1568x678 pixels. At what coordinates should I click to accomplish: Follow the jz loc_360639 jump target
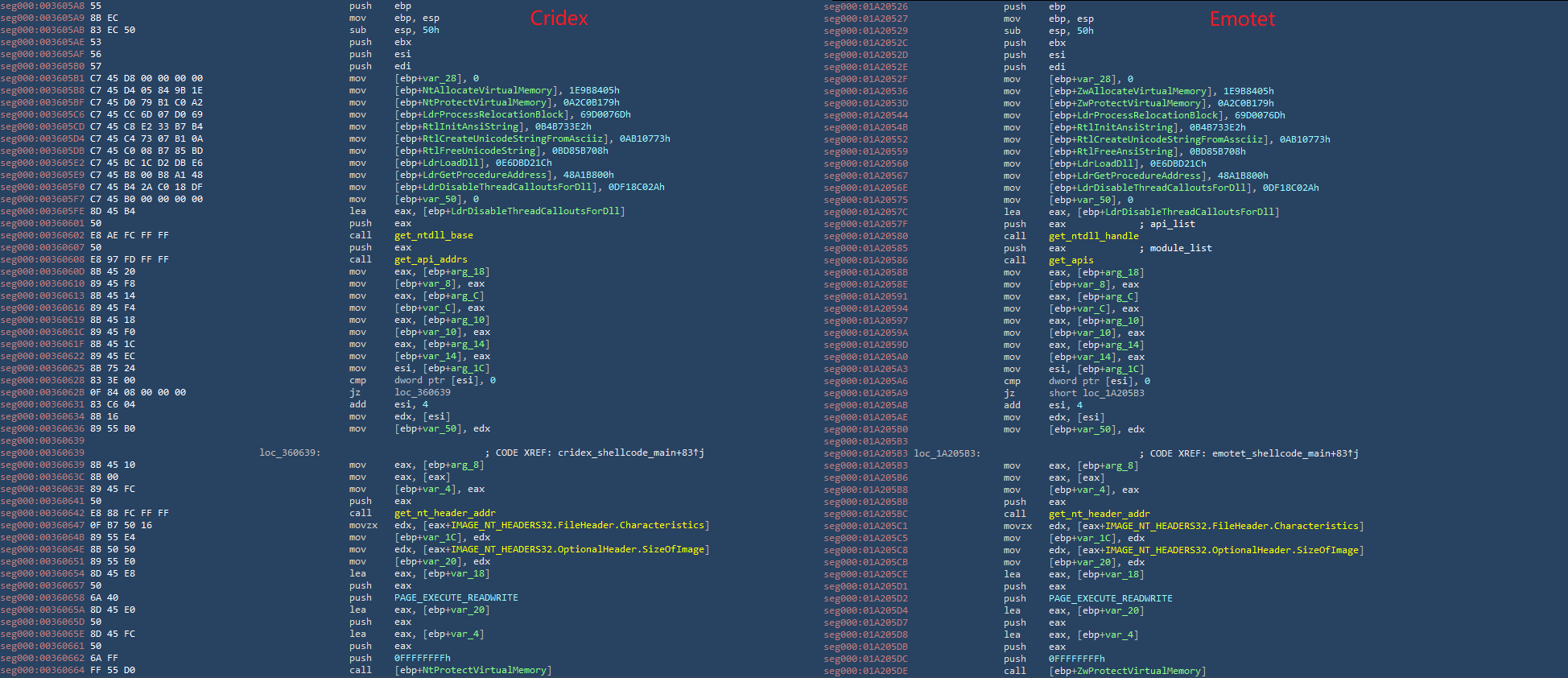point(422,392)
